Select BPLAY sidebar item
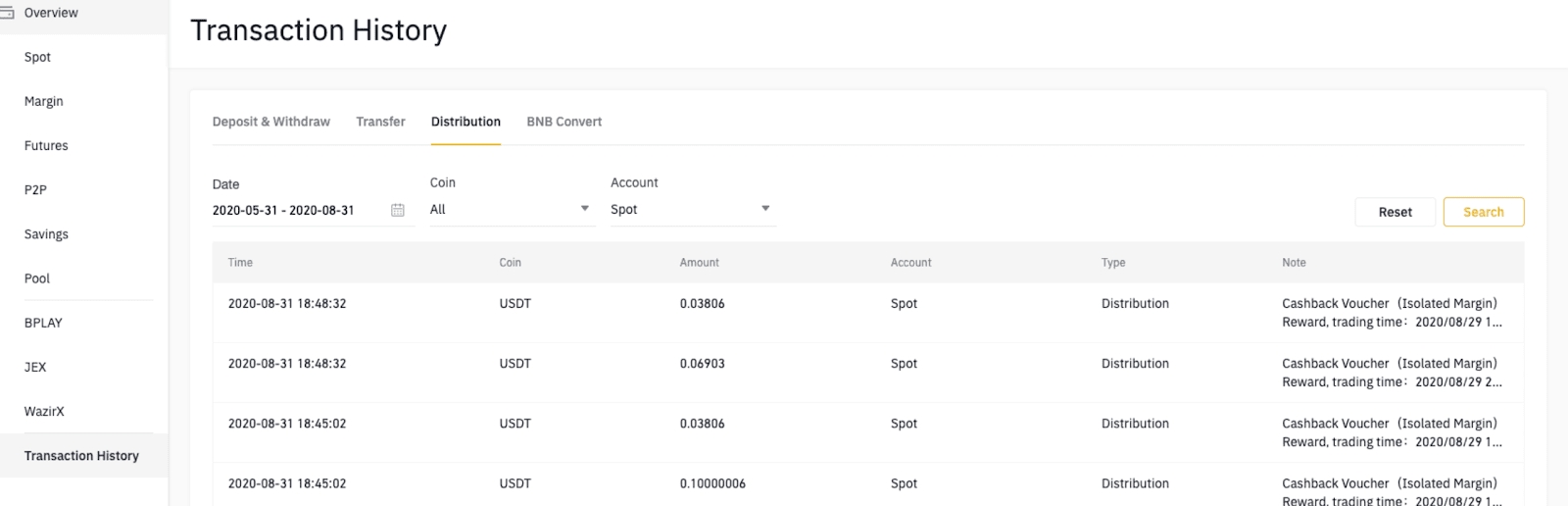This screenshot has width=1568, height=506. click(x=43, y=323)
